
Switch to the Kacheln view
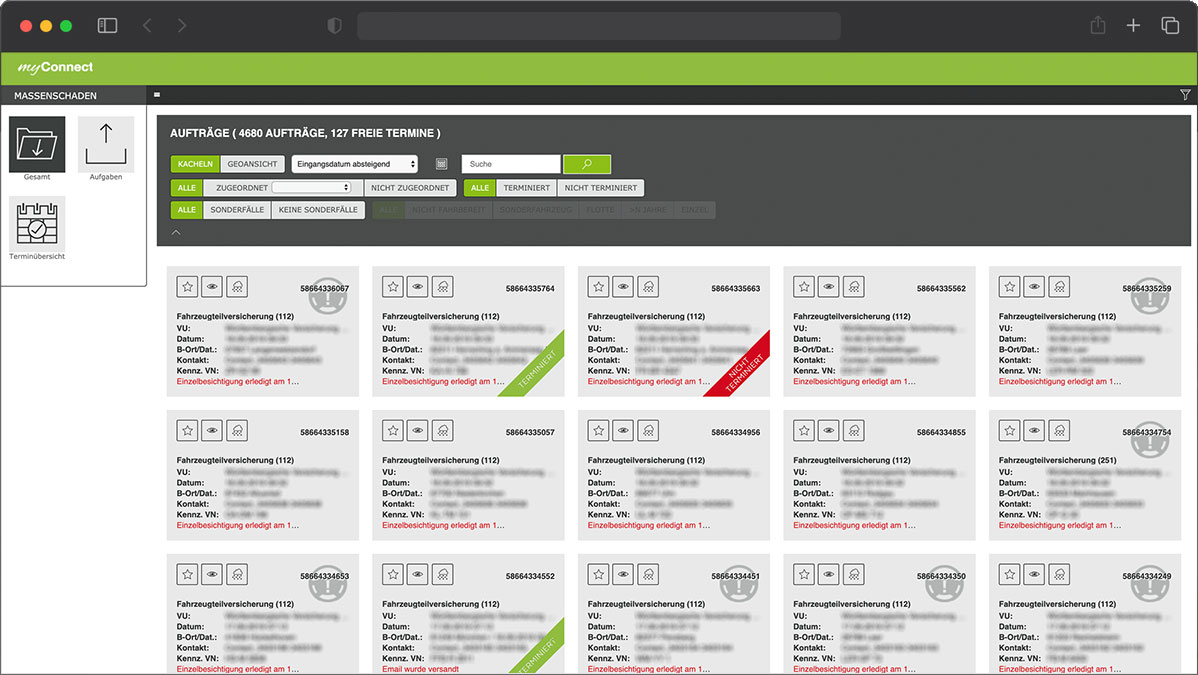pos(195,164)
